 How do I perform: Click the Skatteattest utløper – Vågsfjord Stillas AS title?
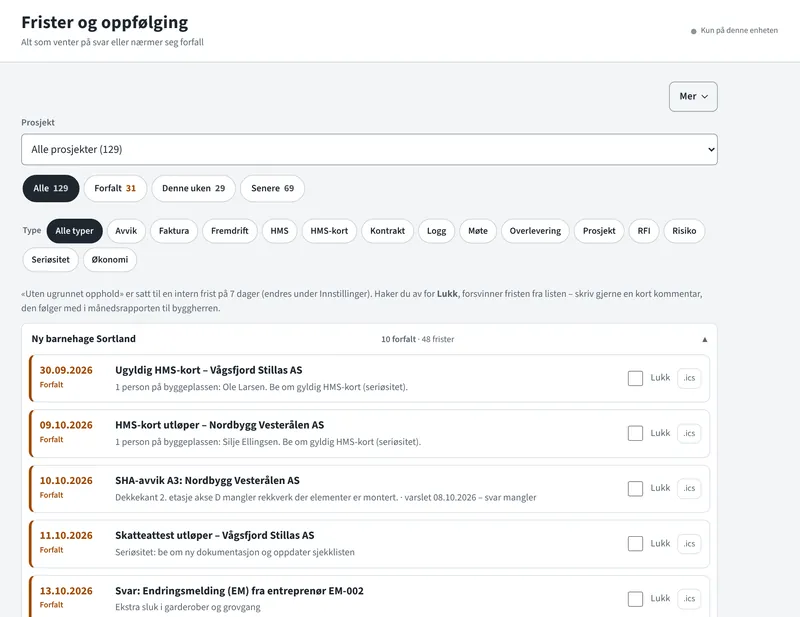tap(215, 536)
